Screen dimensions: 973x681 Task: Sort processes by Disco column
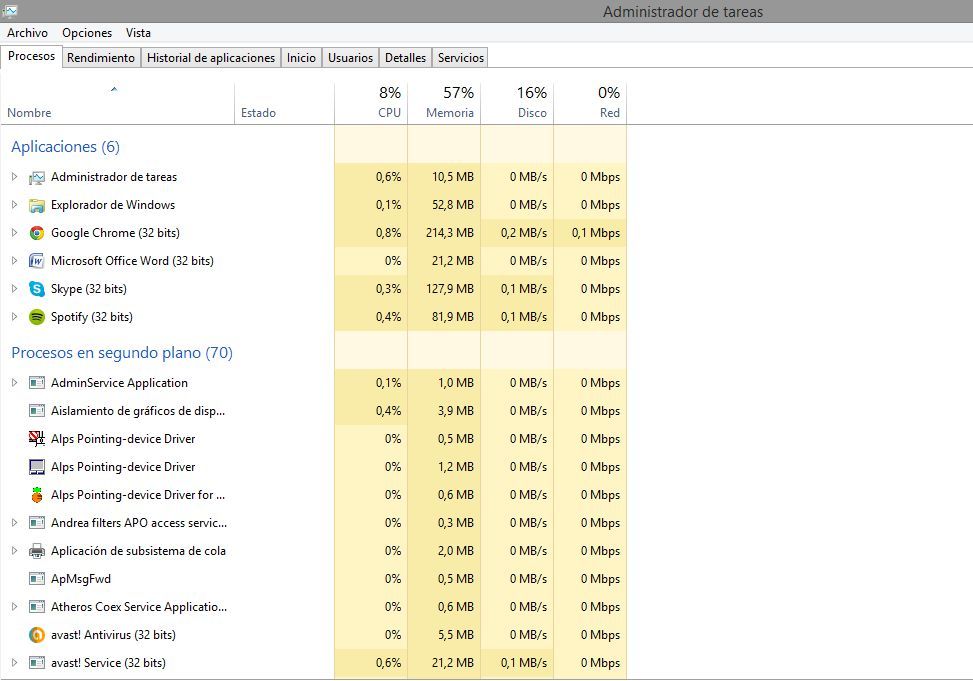(518, 104)
